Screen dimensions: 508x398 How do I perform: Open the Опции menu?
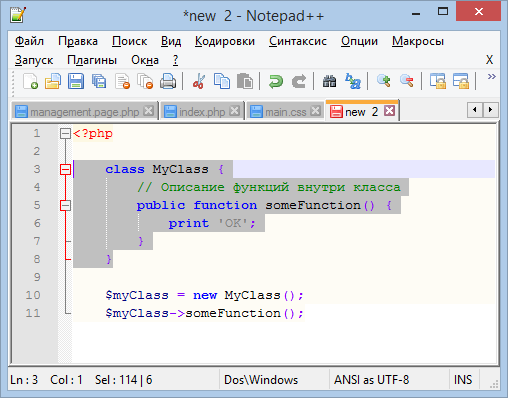(x=359, y=41)
